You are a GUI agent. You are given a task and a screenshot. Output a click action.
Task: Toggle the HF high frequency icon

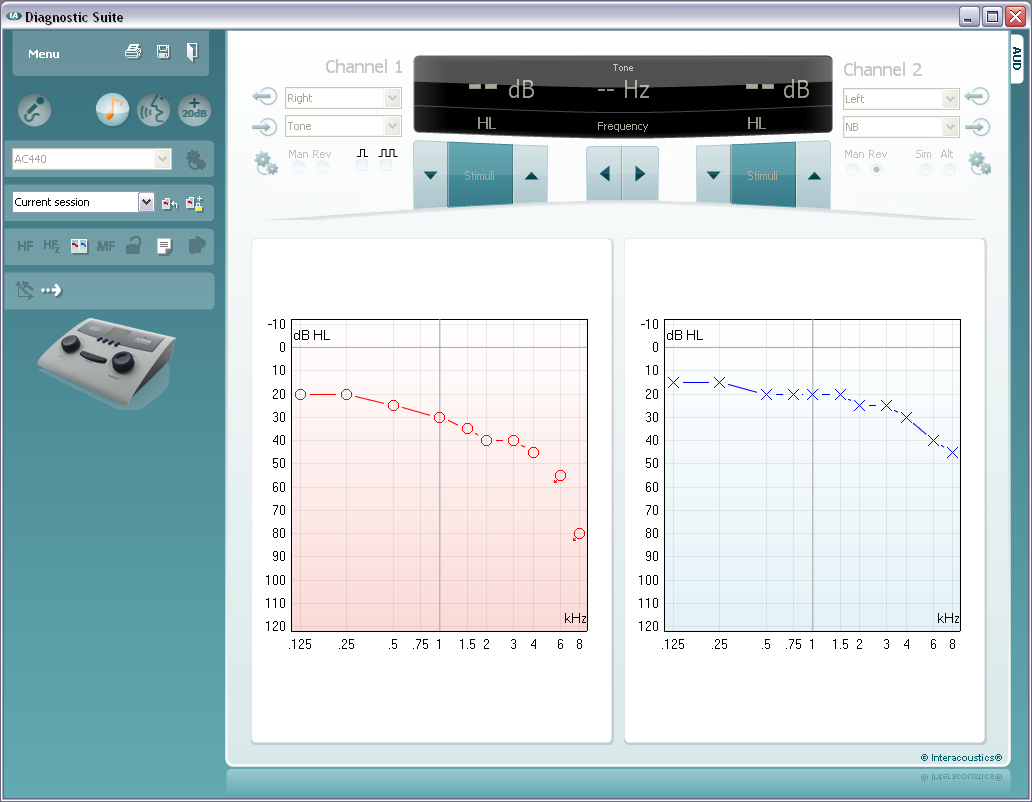tap(25, 246)
